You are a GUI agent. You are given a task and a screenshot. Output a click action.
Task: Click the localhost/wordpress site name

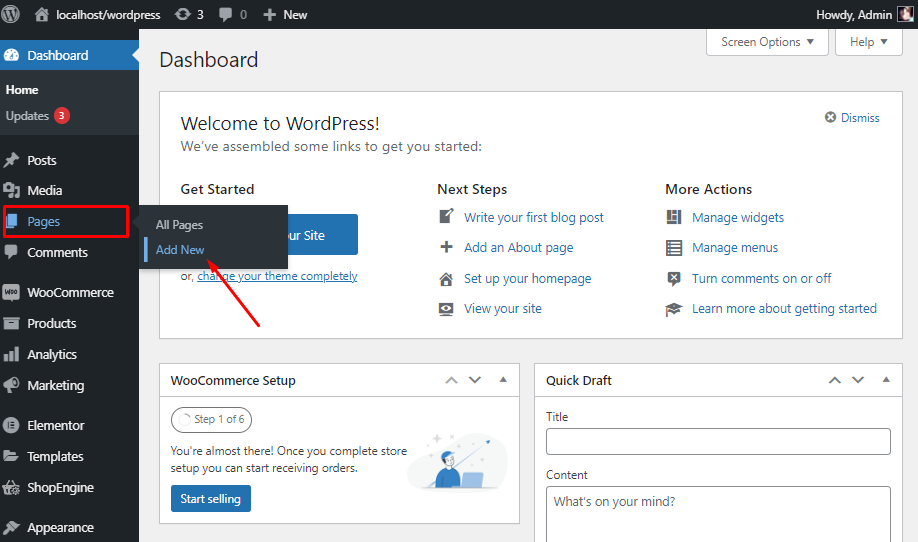pos(108,15)
